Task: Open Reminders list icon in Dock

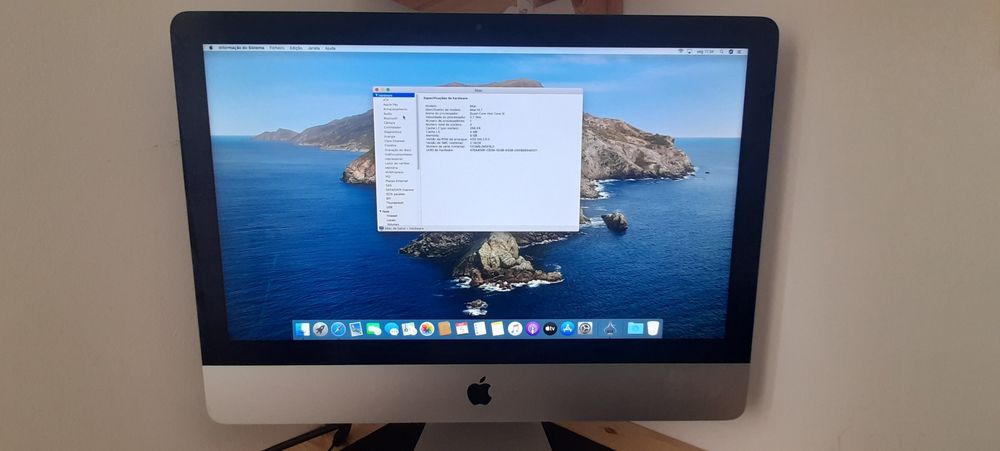Action: (x=480, y=329)
